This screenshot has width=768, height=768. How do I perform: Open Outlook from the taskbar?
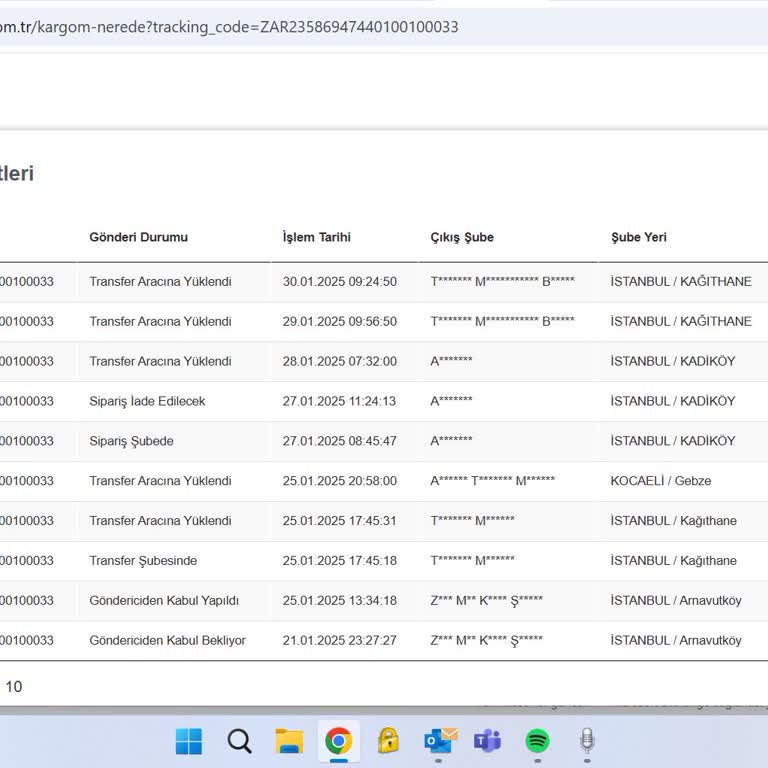[x=439, y=741]
